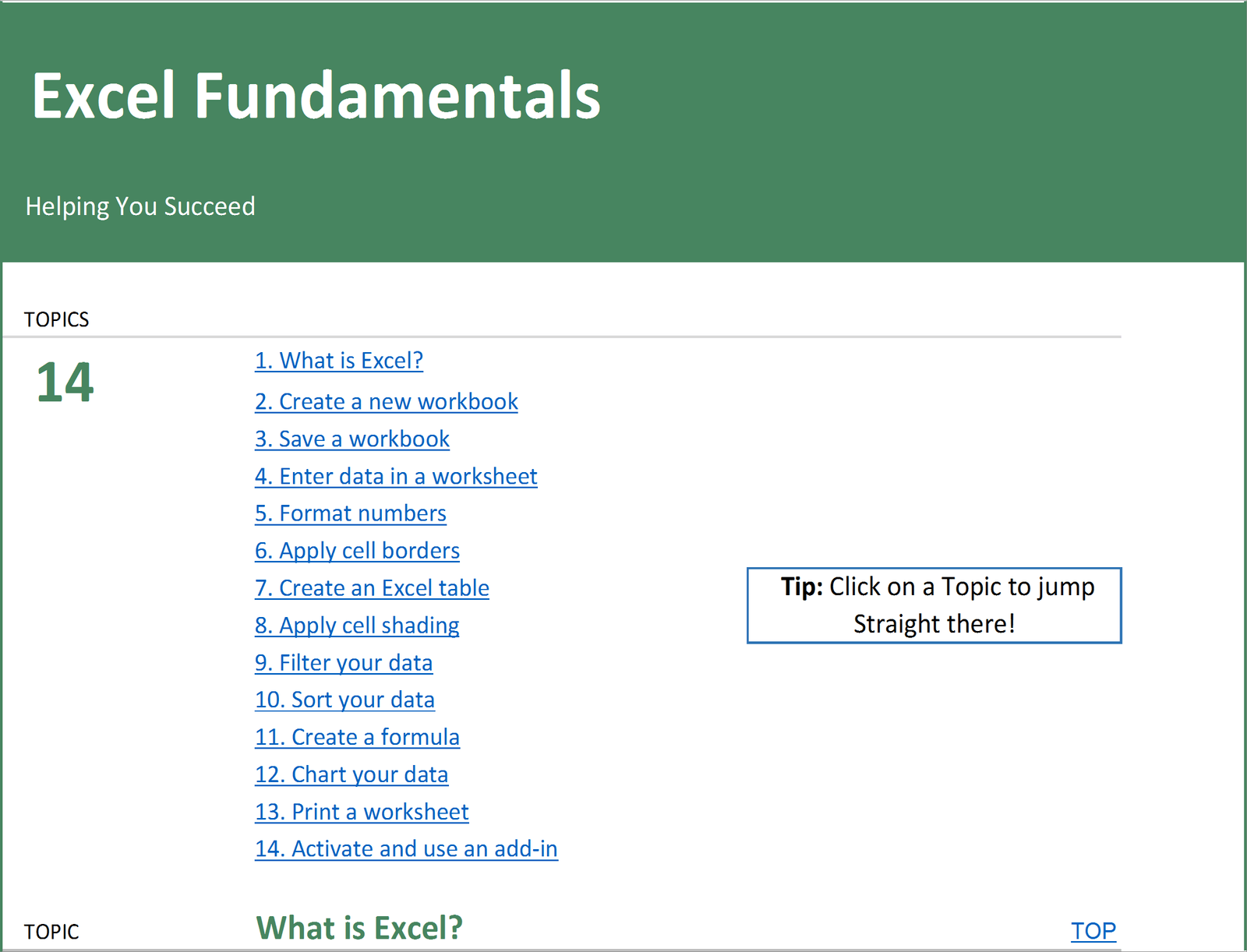Click 'Activate and use an add-in'
The width and height of the screenshot is (1247, 952).
[406, 849]
